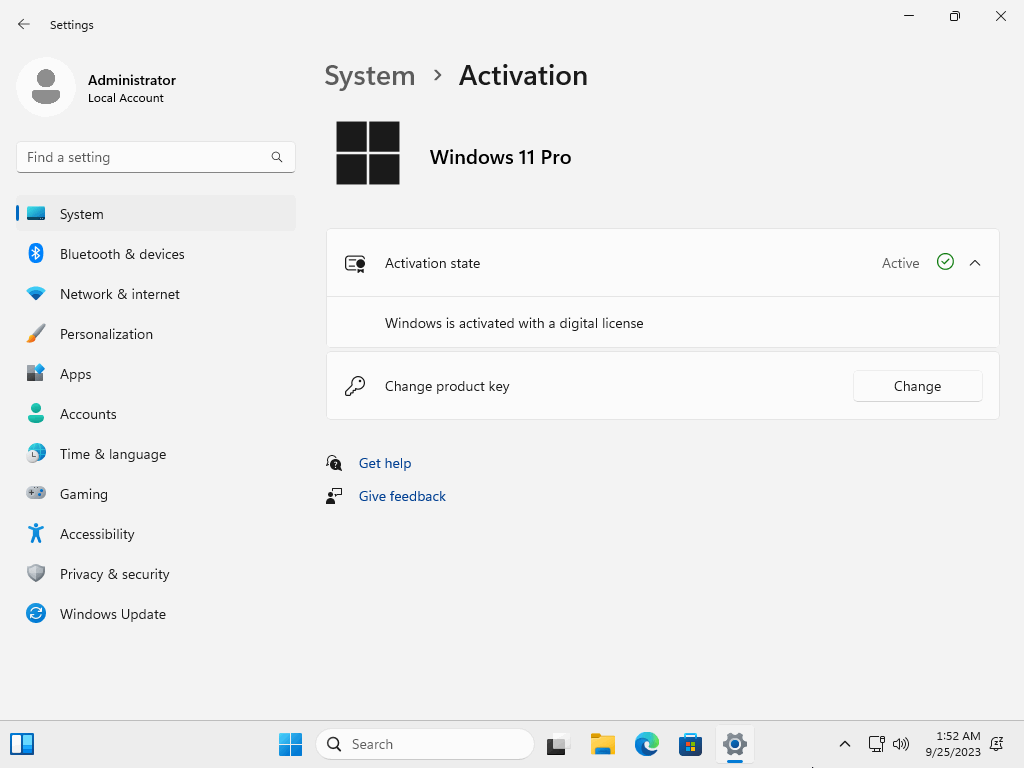Open Windows Update settings

pyautogui.click(x=156, y=613)
